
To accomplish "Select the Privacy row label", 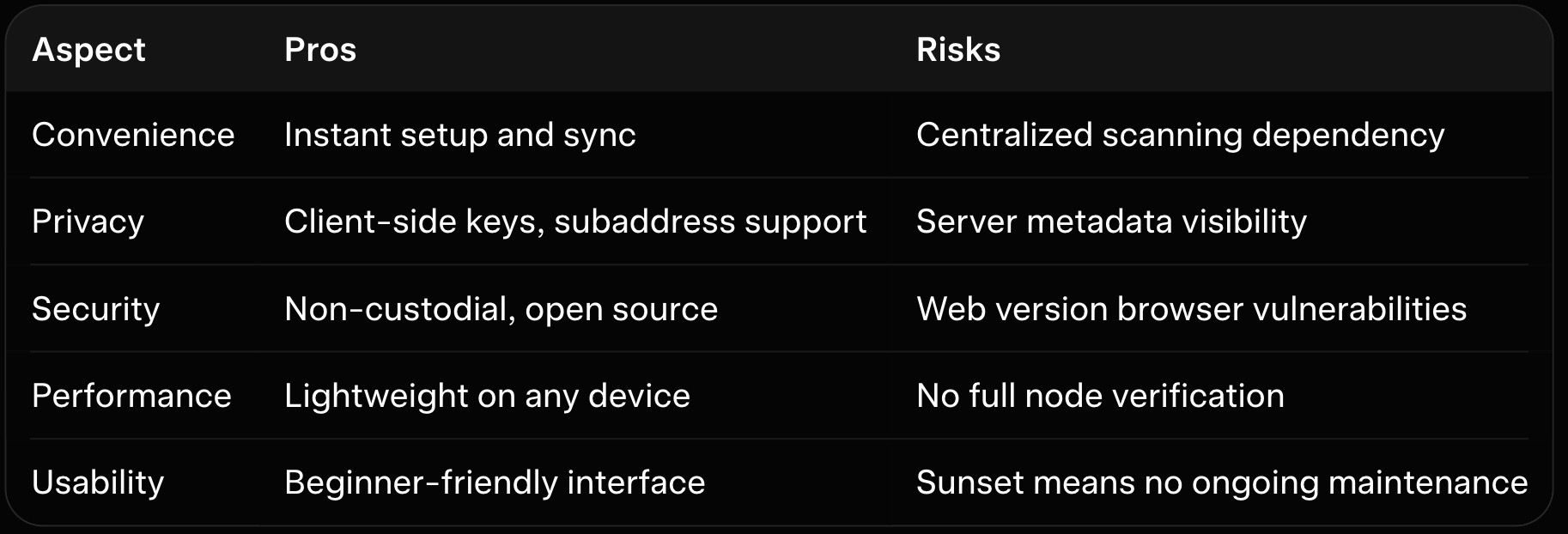I will click(88, 221).
